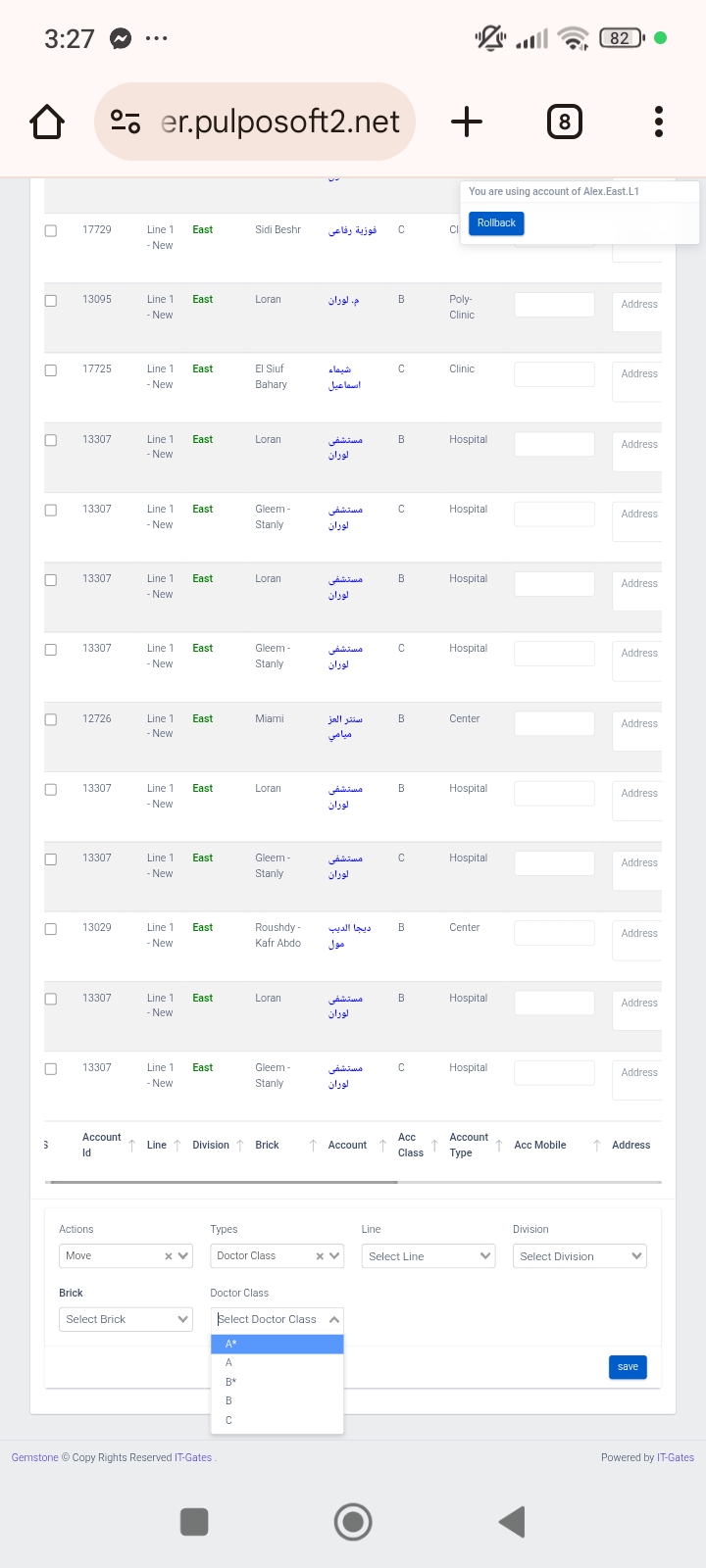Check the row for account 13095

coord(51,301)
